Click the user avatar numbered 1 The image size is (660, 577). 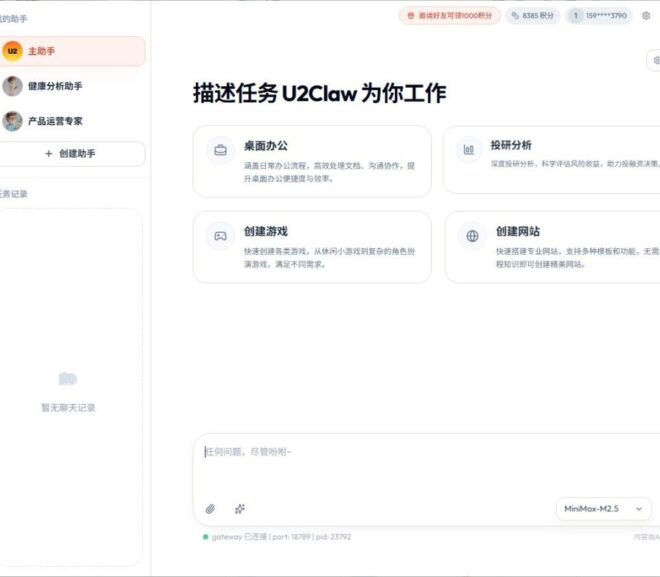pyautogui.click(x=575, y=16)
